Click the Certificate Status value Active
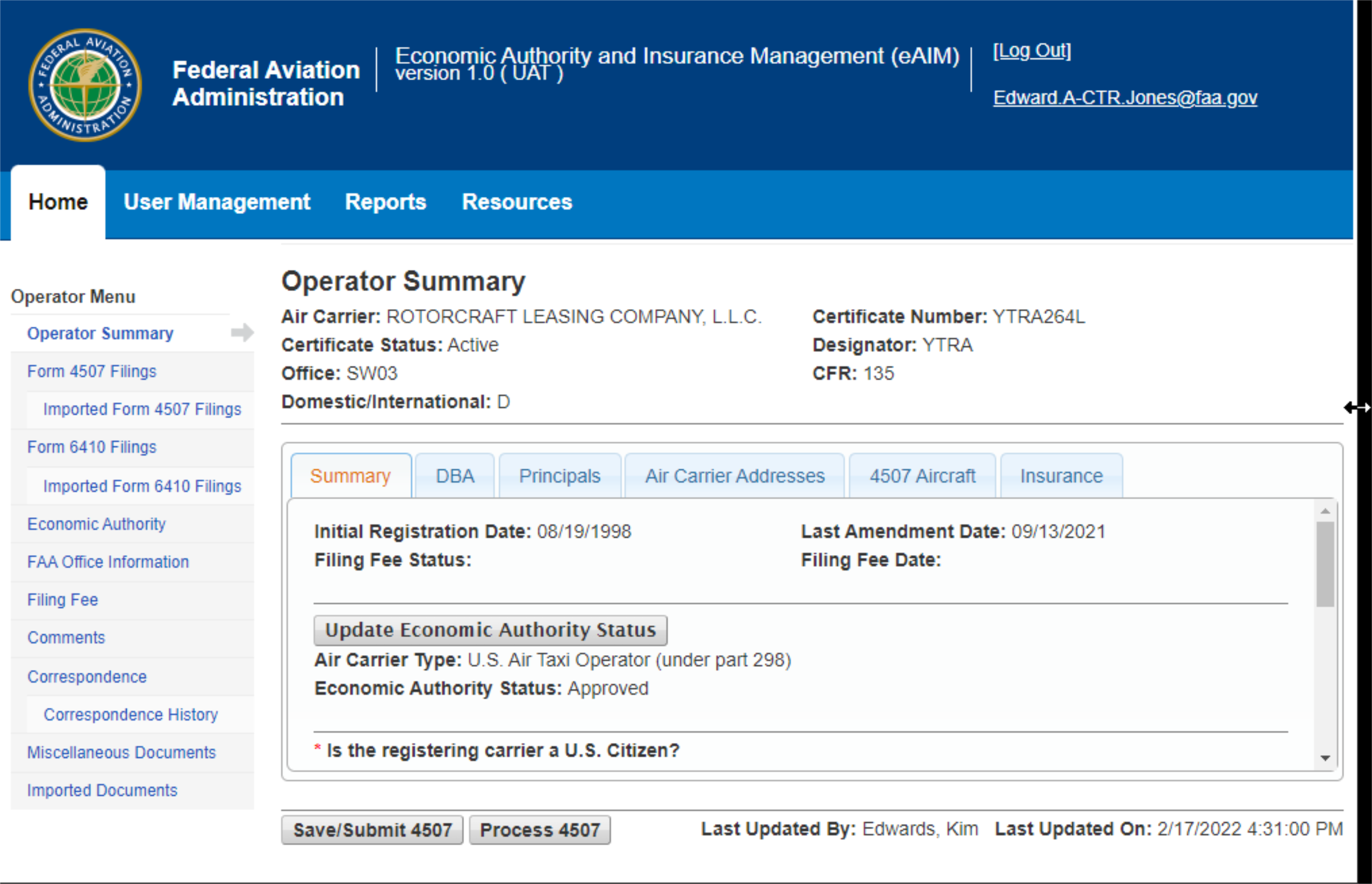Image resolution: width=1372 pixels, height=884 pixels. coord(473,345)
